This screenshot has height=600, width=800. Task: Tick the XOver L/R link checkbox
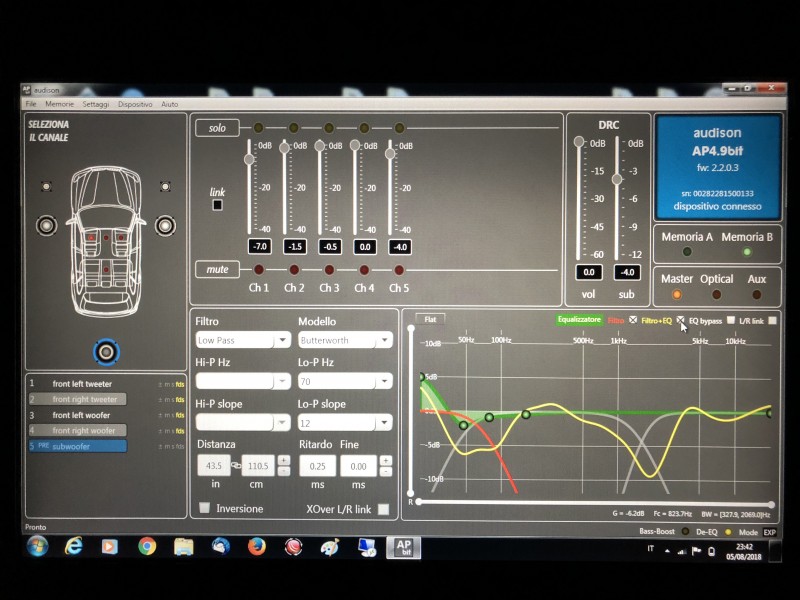point(383,509)
